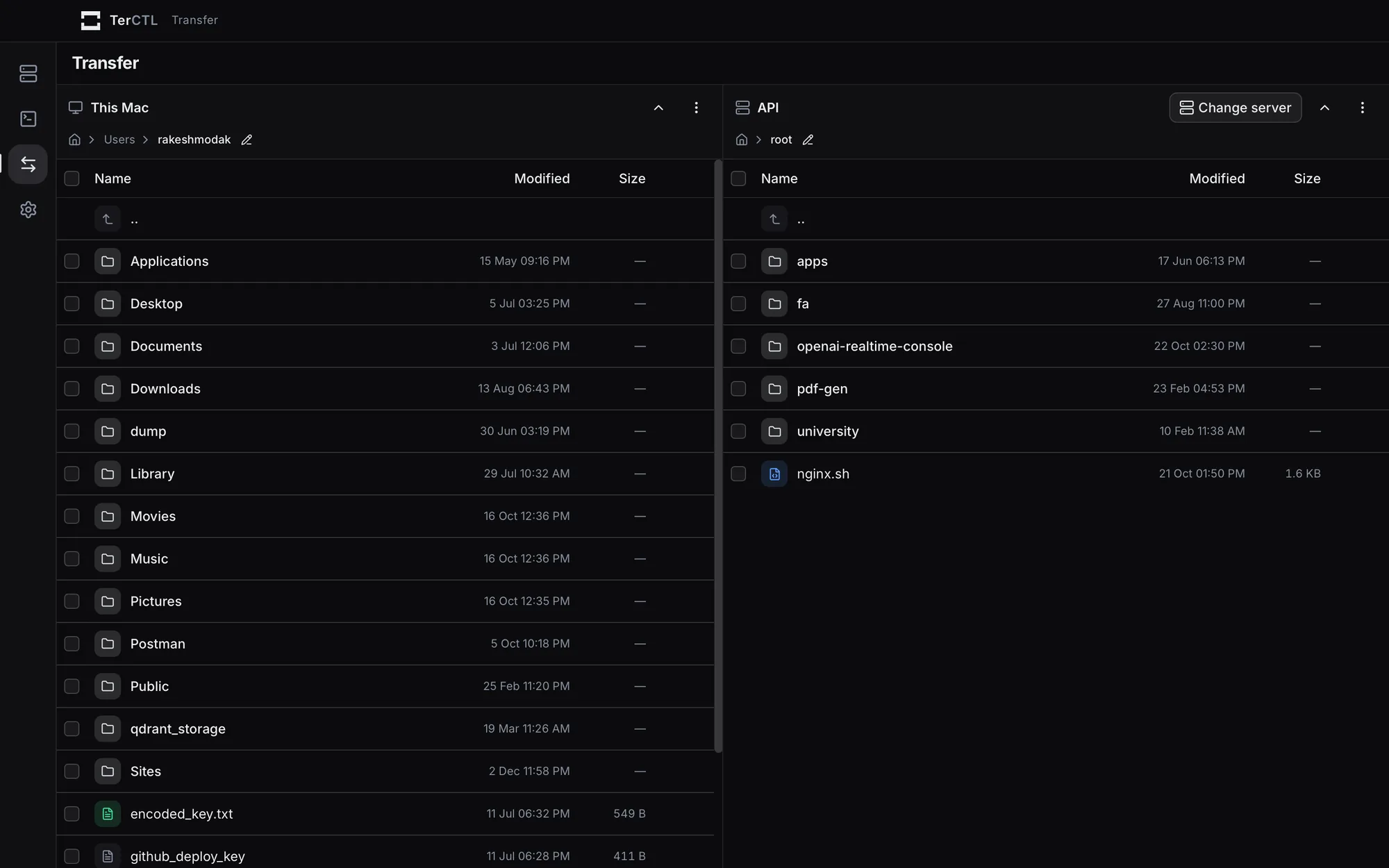Open the pdf-gen folder row
Image resolution: width=1389 pixels, height=868 pixels.
click(x=1056, y=389)
